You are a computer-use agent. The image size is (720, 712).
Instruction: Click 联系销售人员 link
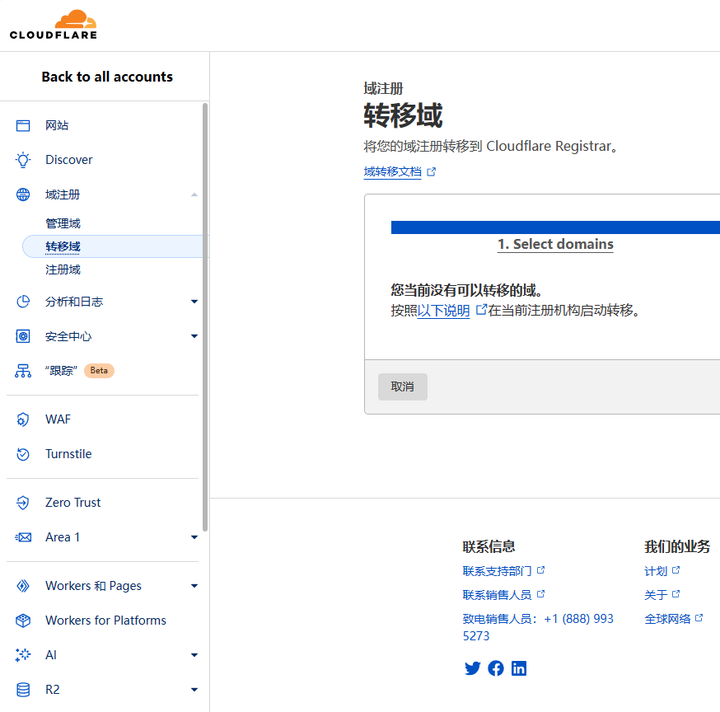[497, 595]
